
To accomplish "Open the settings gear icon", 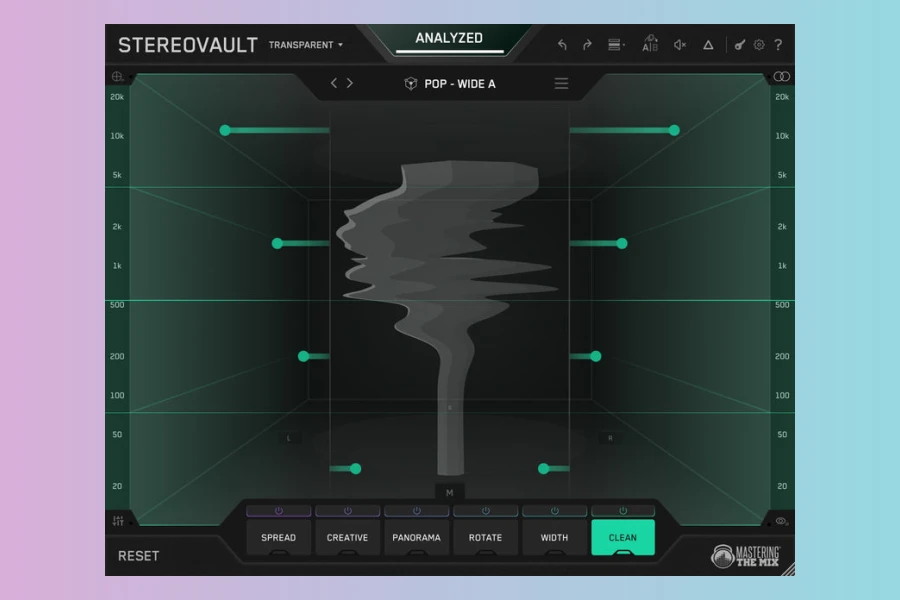I will click(759, 45).
